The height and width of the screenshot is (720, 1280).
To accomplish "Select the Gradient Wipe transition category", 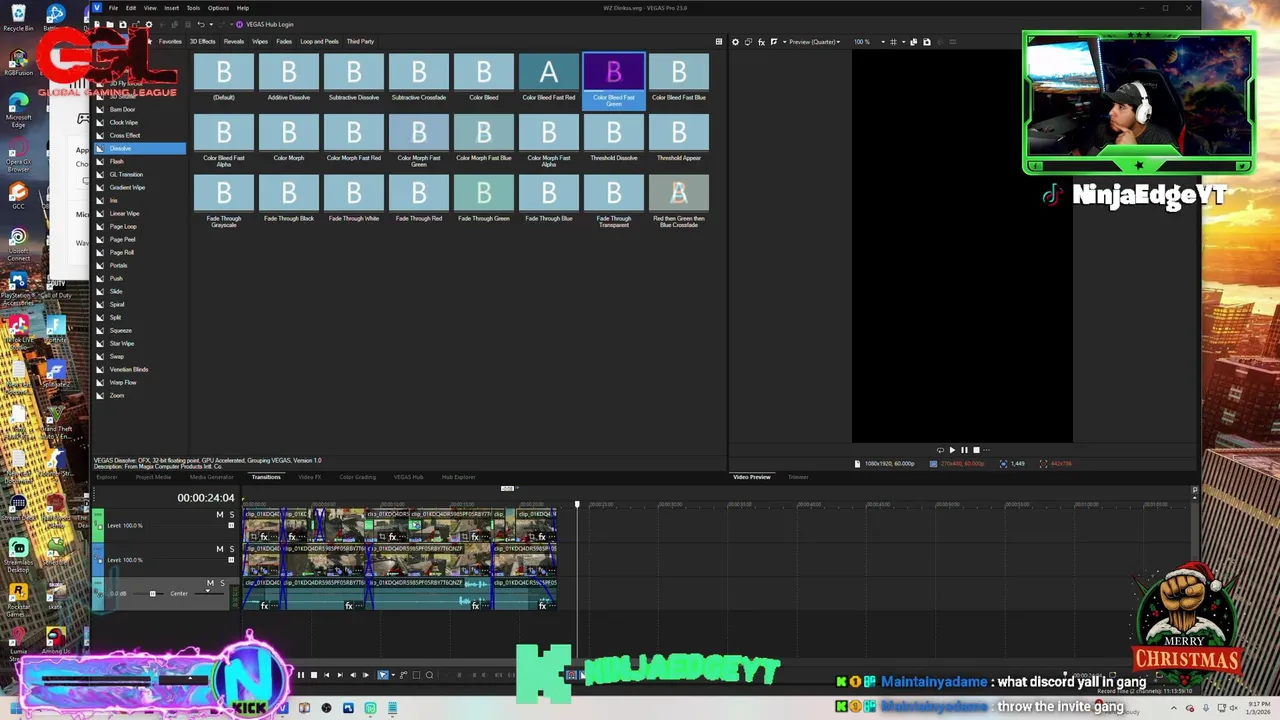I will [x=127, y=187].
